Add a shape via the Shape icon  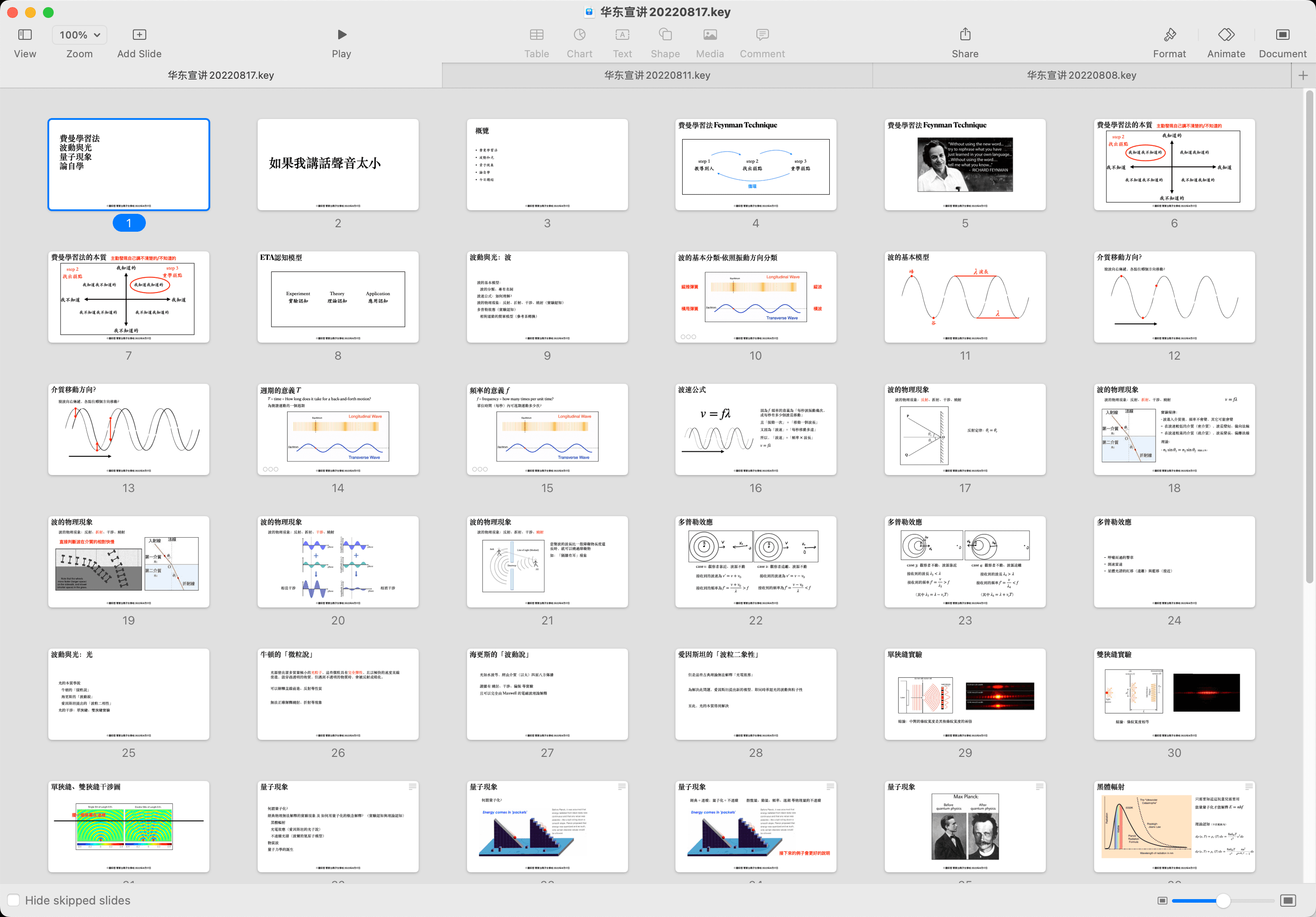(x=664, y=34)
